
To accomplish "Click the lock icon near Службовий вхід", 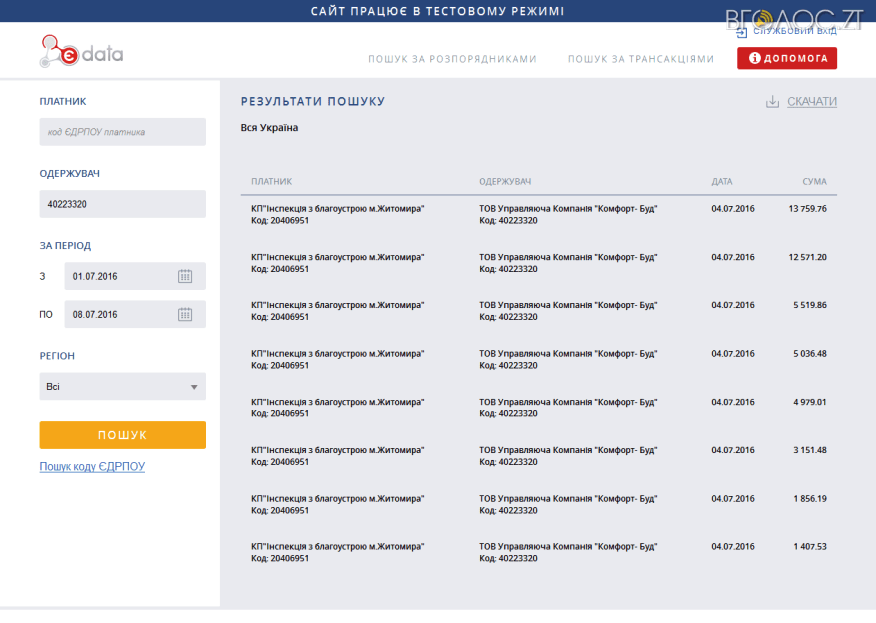I will [741, 31].
